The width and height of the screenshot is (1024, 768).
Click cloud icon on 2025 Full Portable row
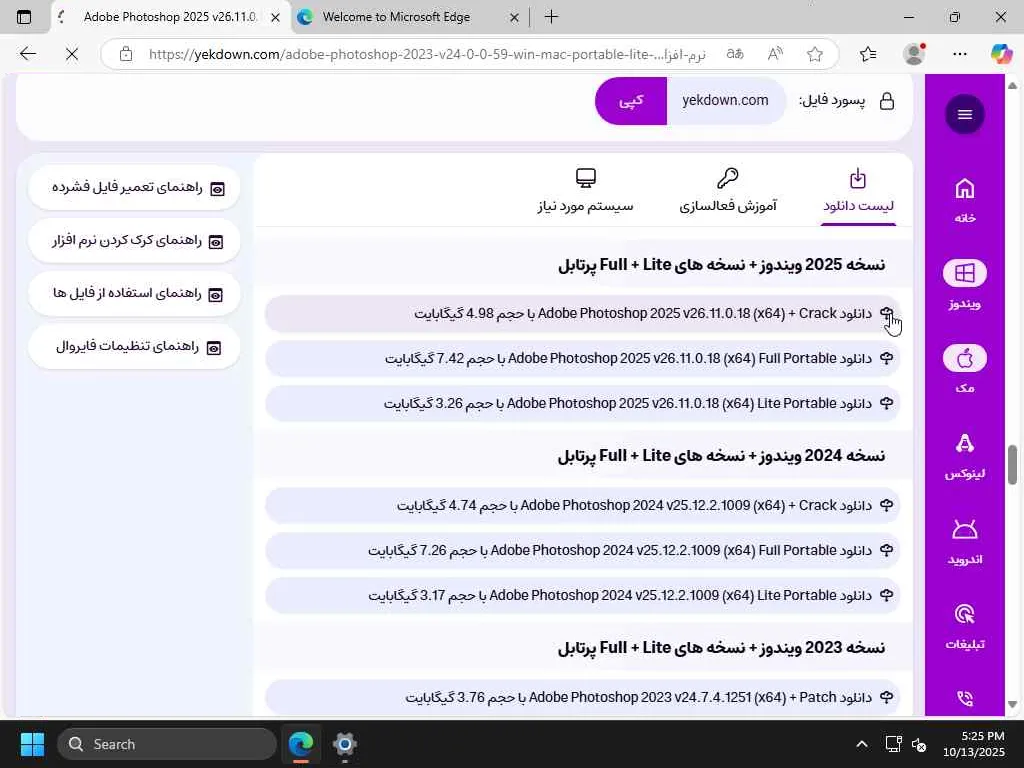[x=886, y=358]
